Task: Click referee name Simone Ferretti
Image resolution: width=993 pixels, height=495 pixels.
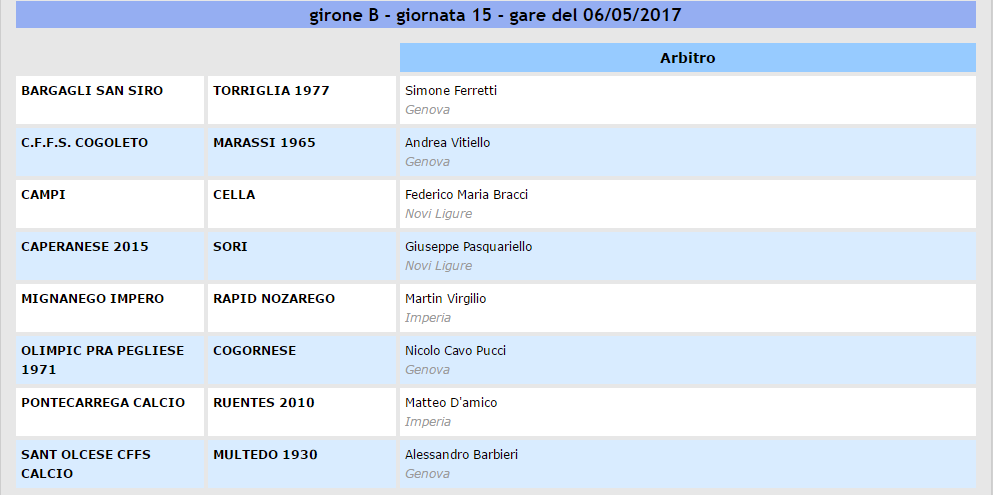Action: coord(451,91)
